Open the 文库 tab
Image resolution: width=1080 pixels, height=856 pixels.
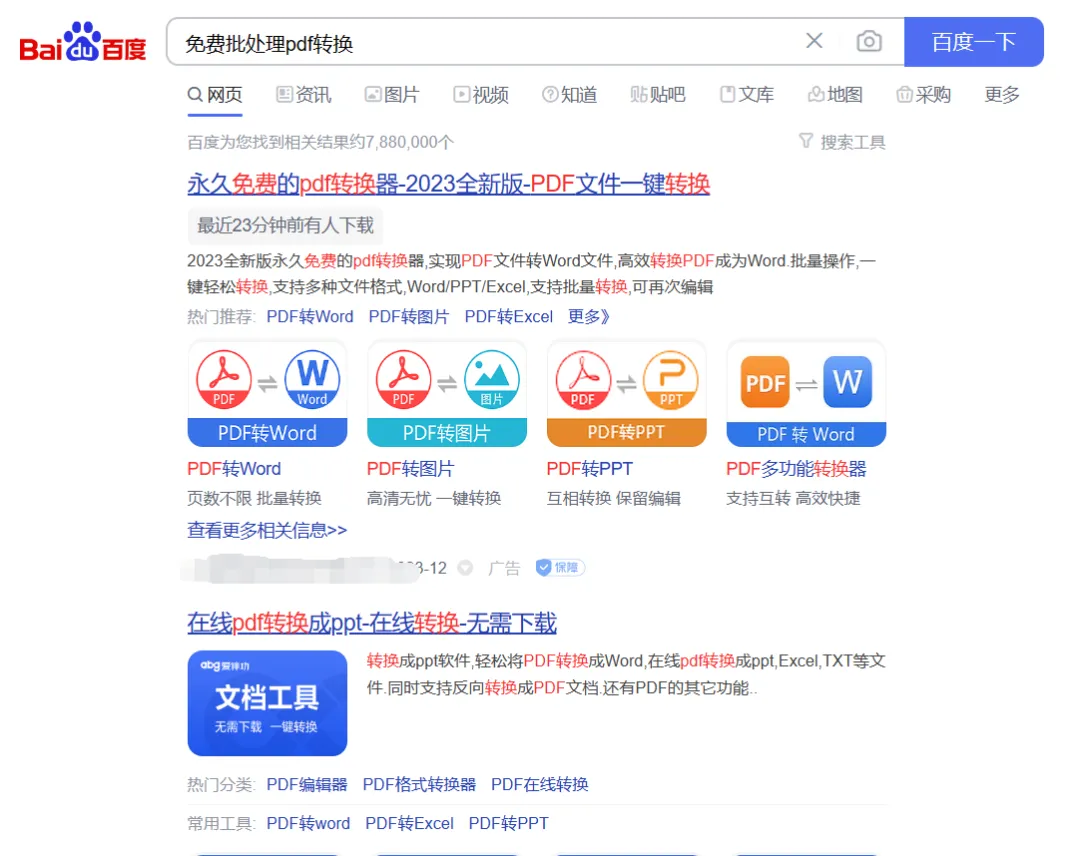click(x=747, y=94)
